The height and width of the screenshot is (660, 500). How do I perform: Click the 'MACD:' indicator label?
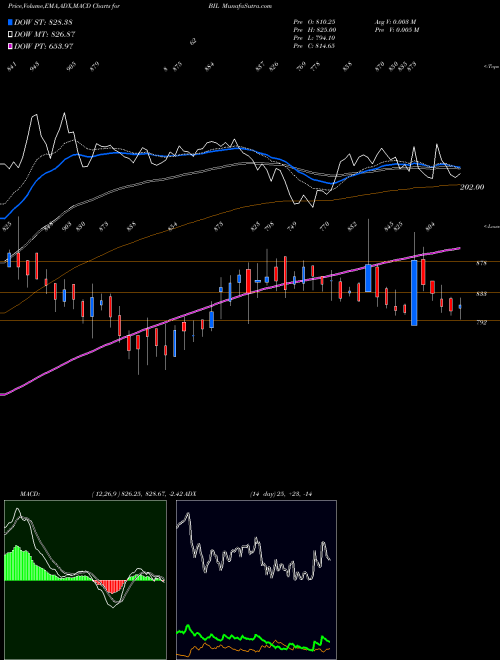point(29,494)
